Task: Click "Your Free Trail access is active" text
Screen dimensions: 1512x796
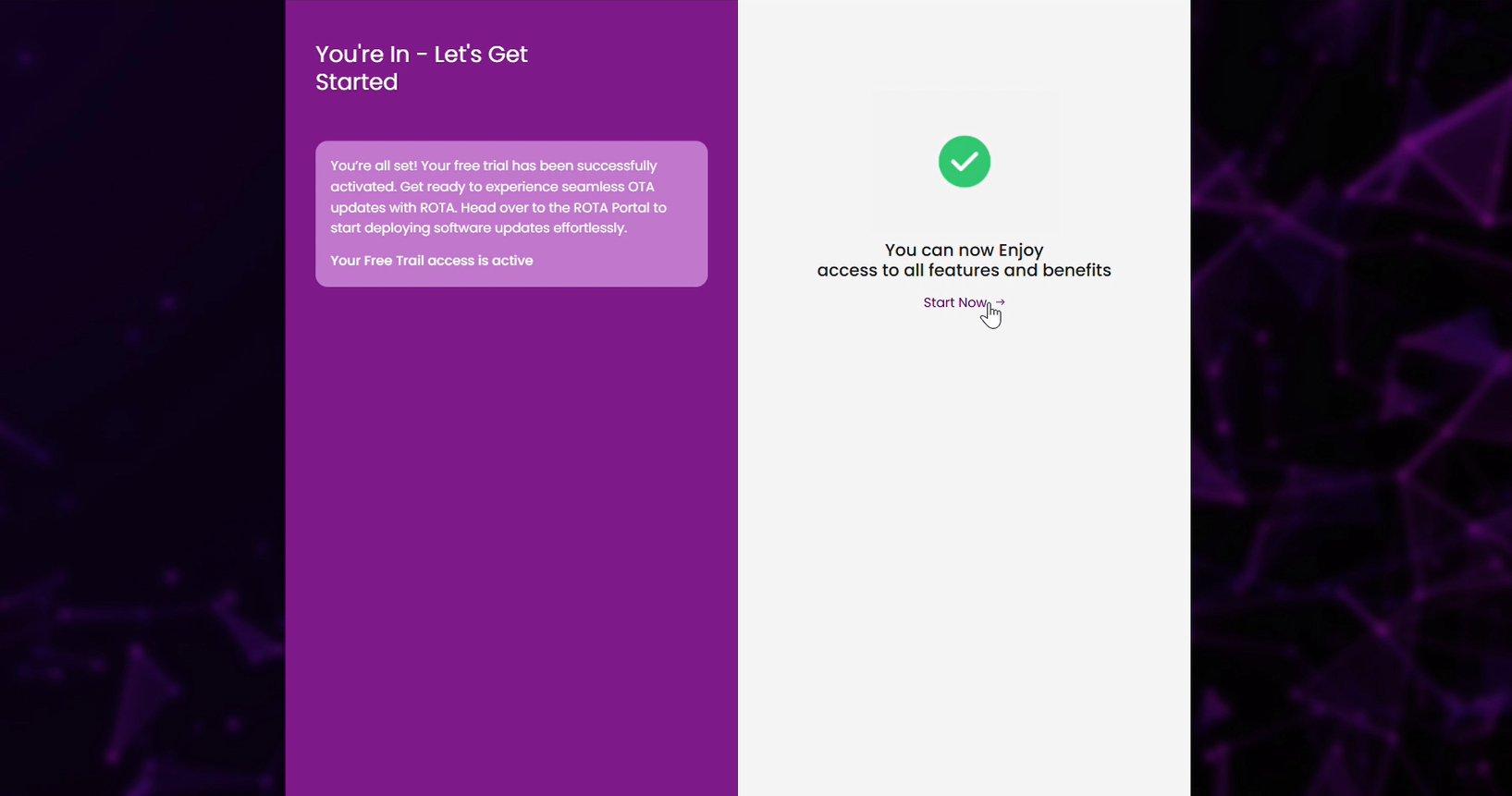Action: 431,261
